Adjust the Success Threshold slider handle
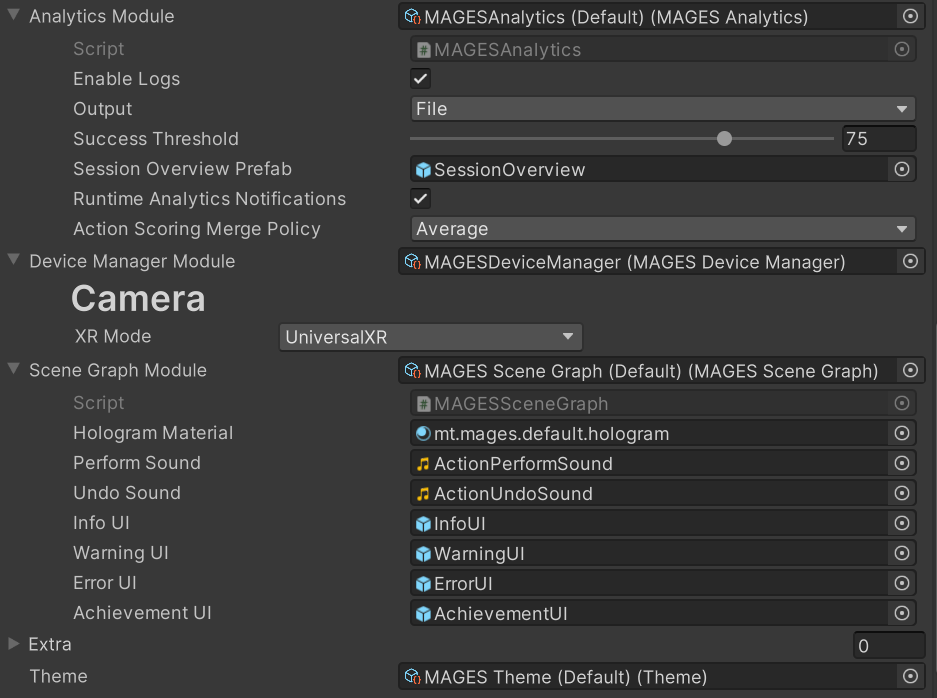The image size is (937, 698). point(724,139)
